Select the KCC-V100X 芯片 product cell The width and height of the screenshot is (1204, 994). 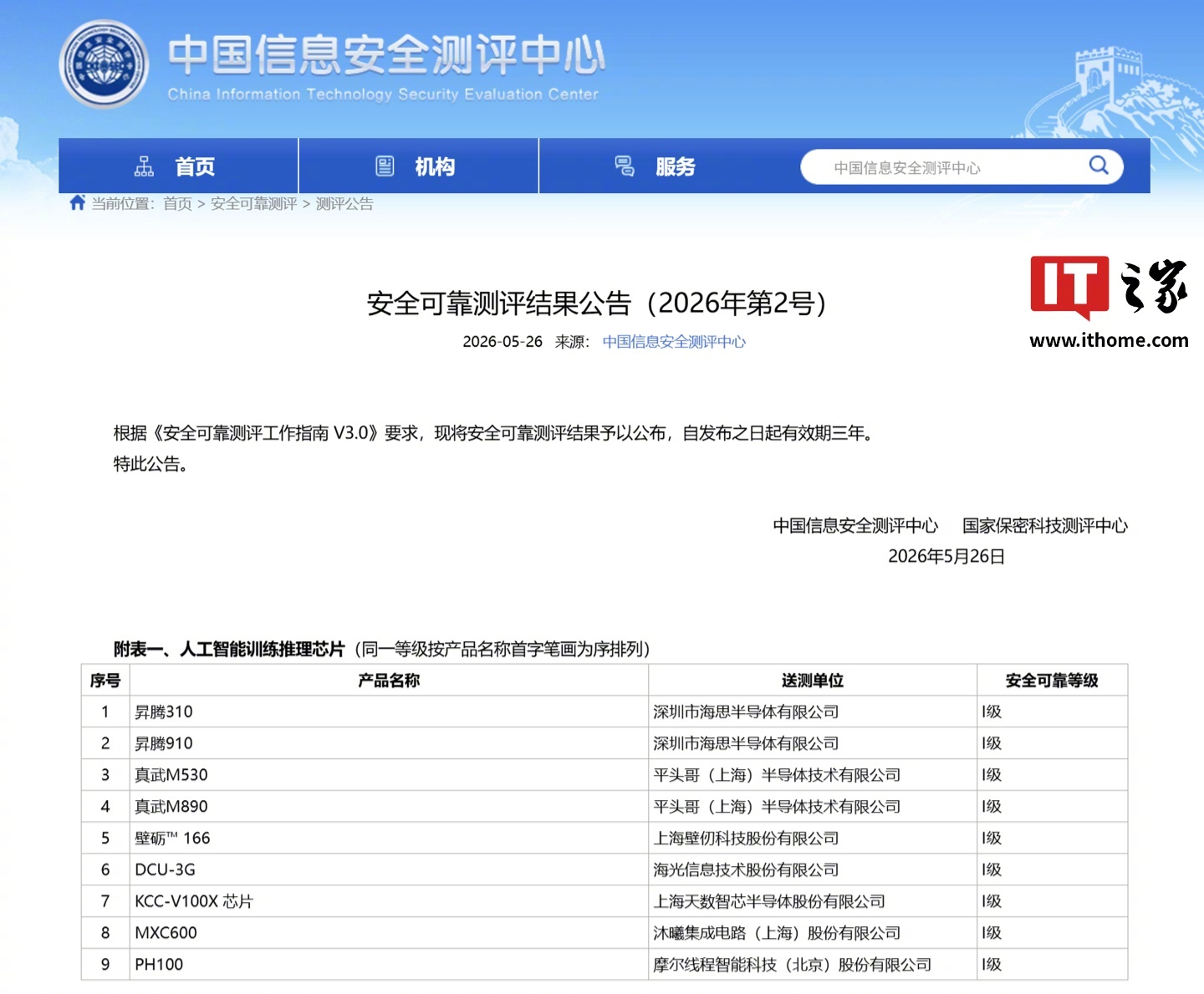tap(389, 901)
